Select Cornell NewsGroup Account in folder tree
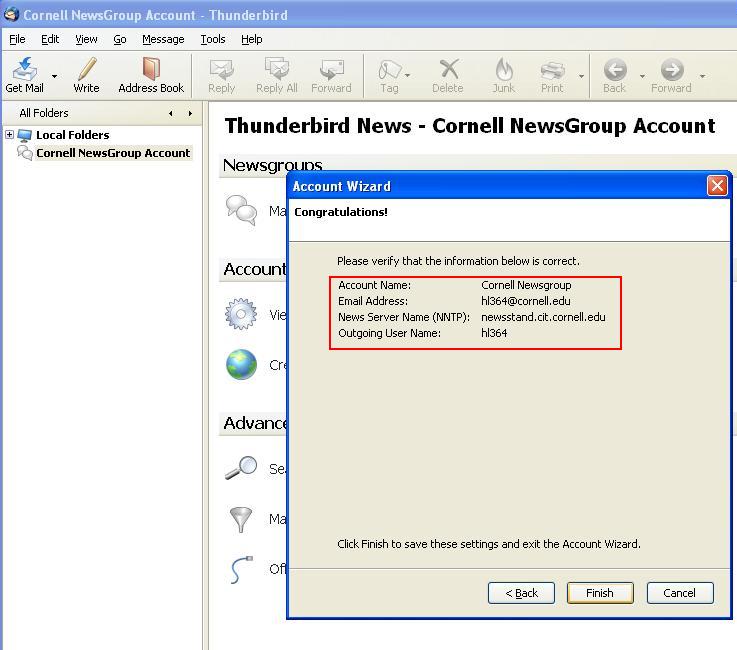The width and height of the screenshot is (737, 650). click(112, 153)
